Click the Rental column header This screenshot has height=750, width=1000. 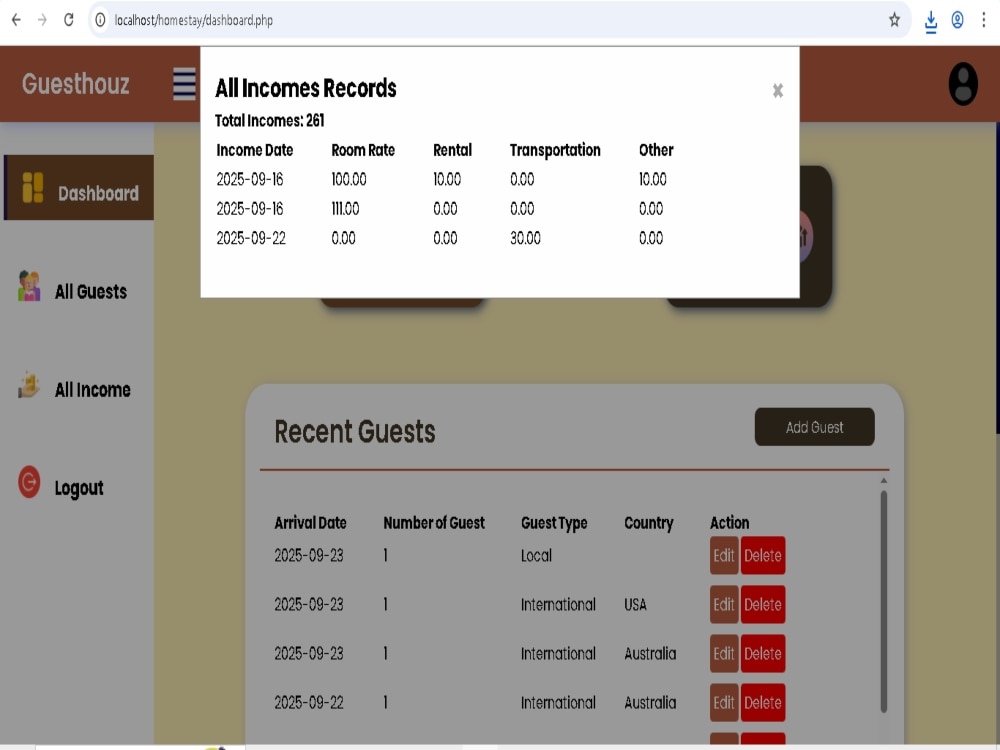click(452, 150)
